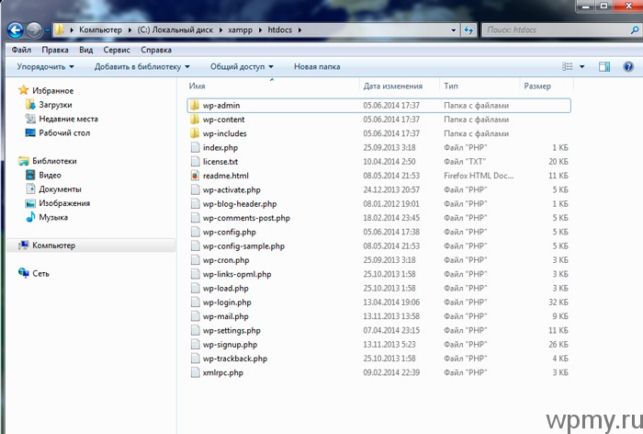Click the htdocs breadcrumb segment
This screenshot has width=643, height=434.
pyautogui.click(x=280, y=30)
